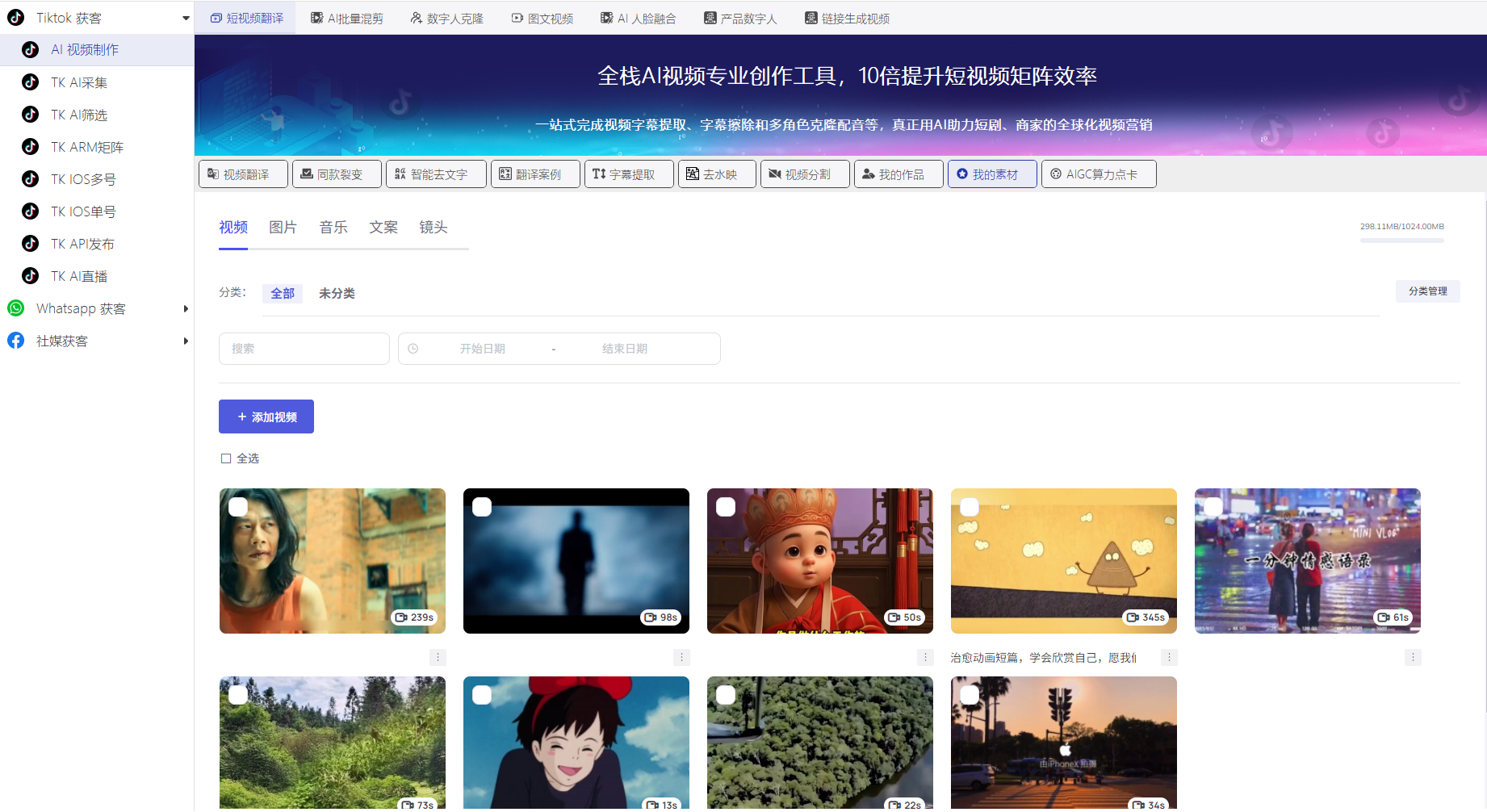This screenshot has height=812, width=1487.
Task: Click the 添加视频 button
Action: point(266,416)
